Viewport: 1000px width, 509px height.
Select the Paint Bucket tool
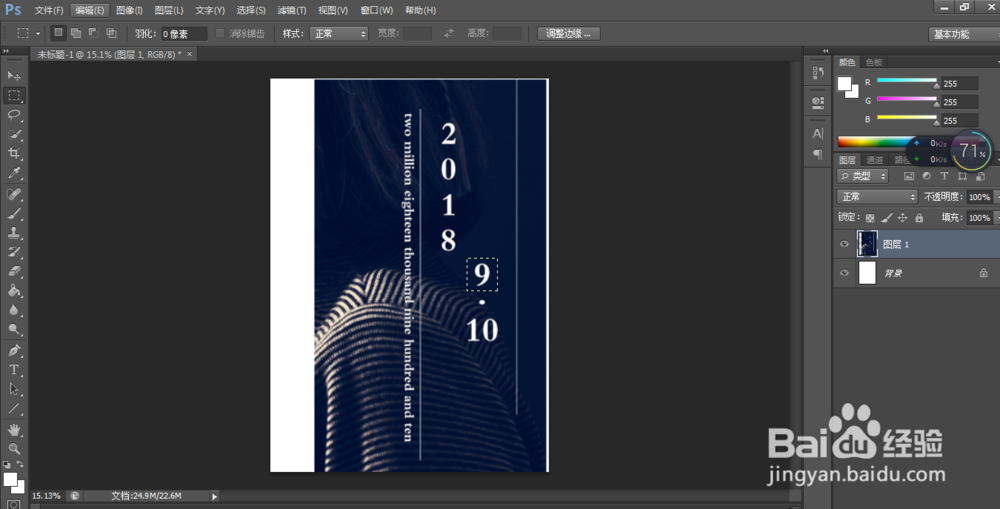pyautogui.click(x=13, y=291)
